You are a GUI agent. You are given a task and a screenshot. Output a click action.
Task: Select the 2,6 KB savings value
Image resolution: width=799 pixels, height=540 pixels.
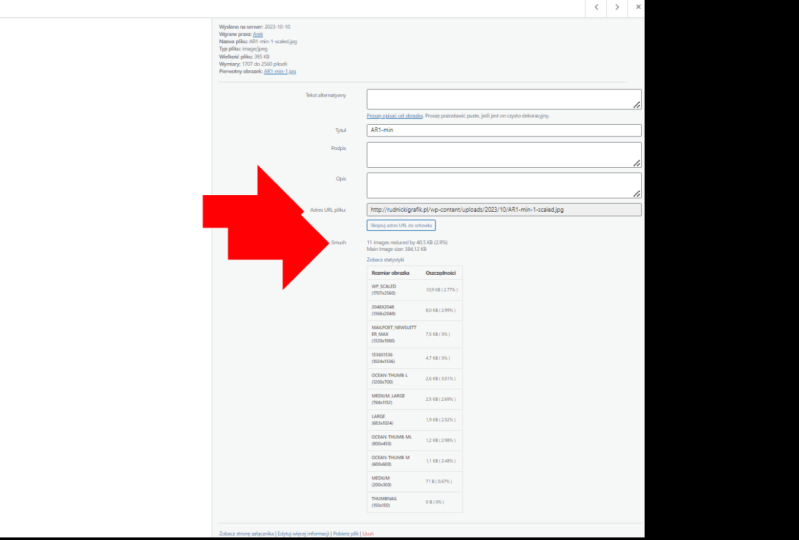pyautogui.click(x=441, y=379)
